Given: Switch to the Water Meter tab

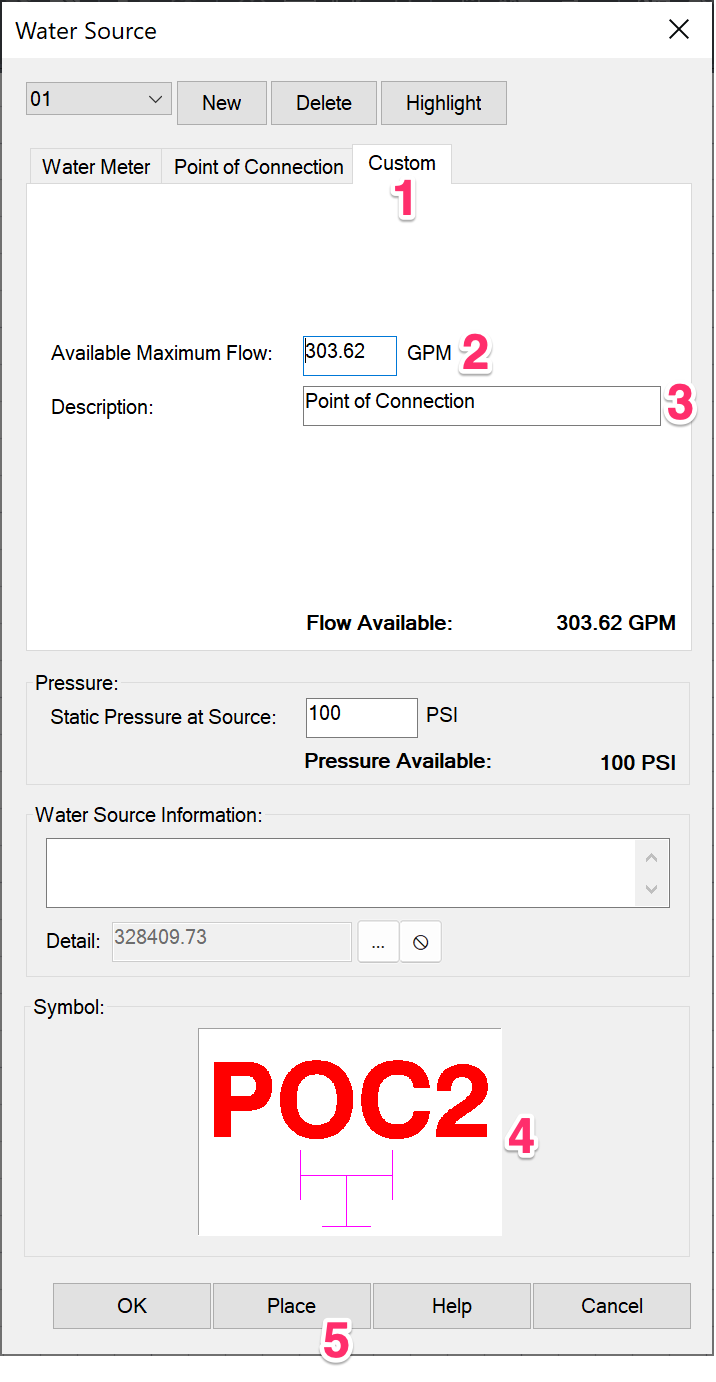Looking at the screenshot, I should point(96,167).
